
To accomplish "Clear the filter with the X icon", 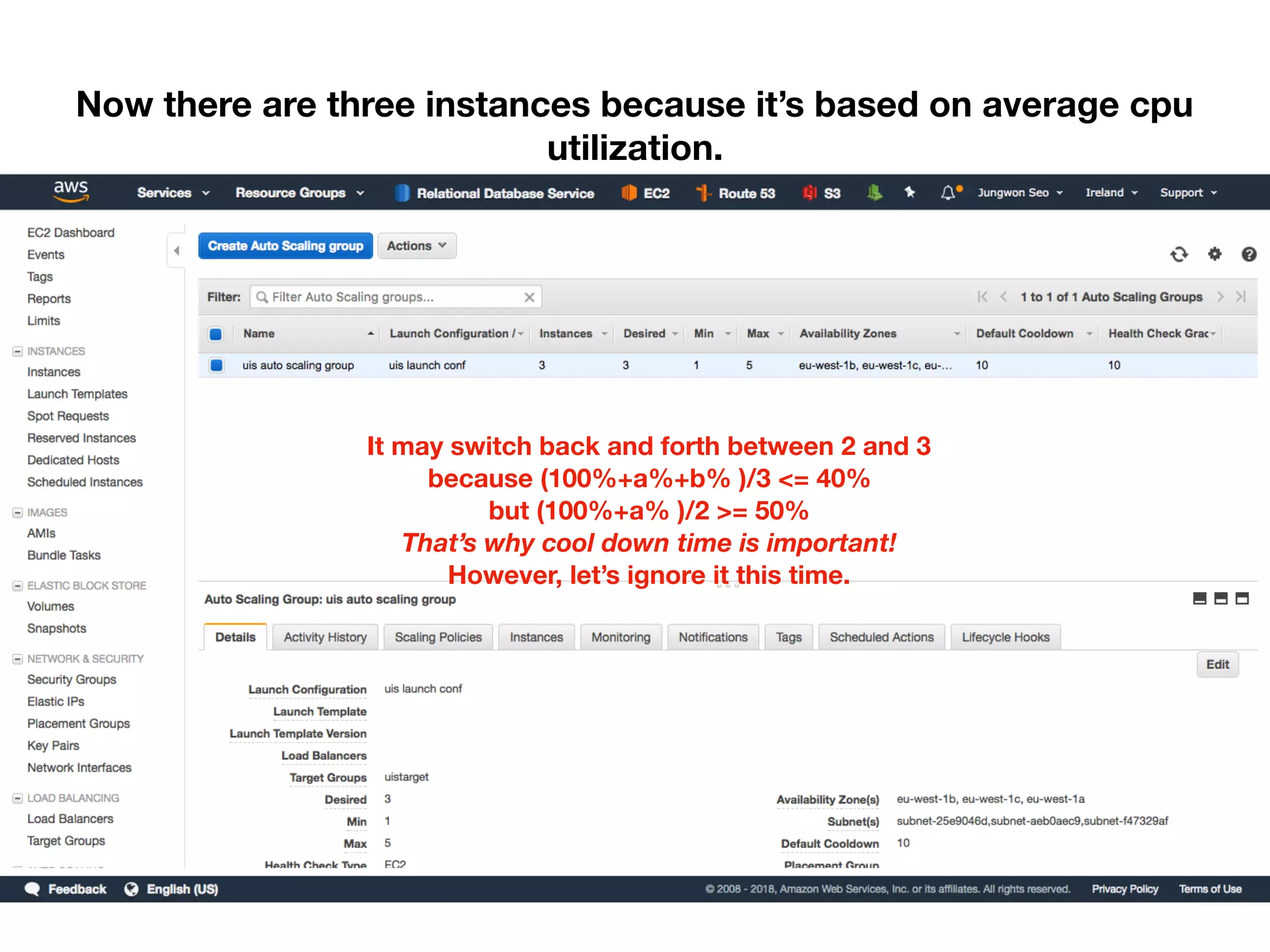I will tap(529, 297).
